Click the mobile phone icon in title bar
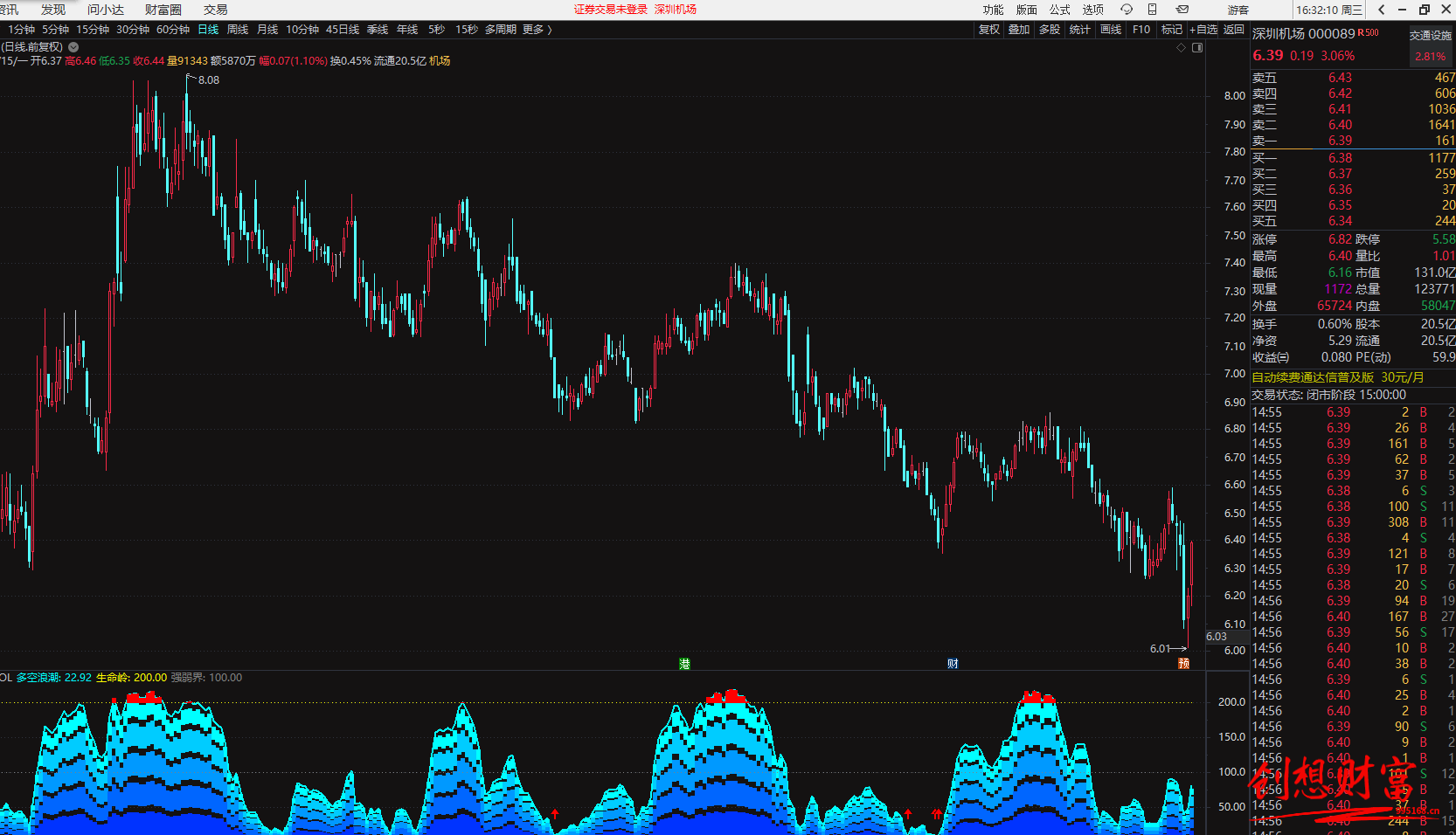The width and height of the screenshot is (1456, 835). [x=1152, y=10]
